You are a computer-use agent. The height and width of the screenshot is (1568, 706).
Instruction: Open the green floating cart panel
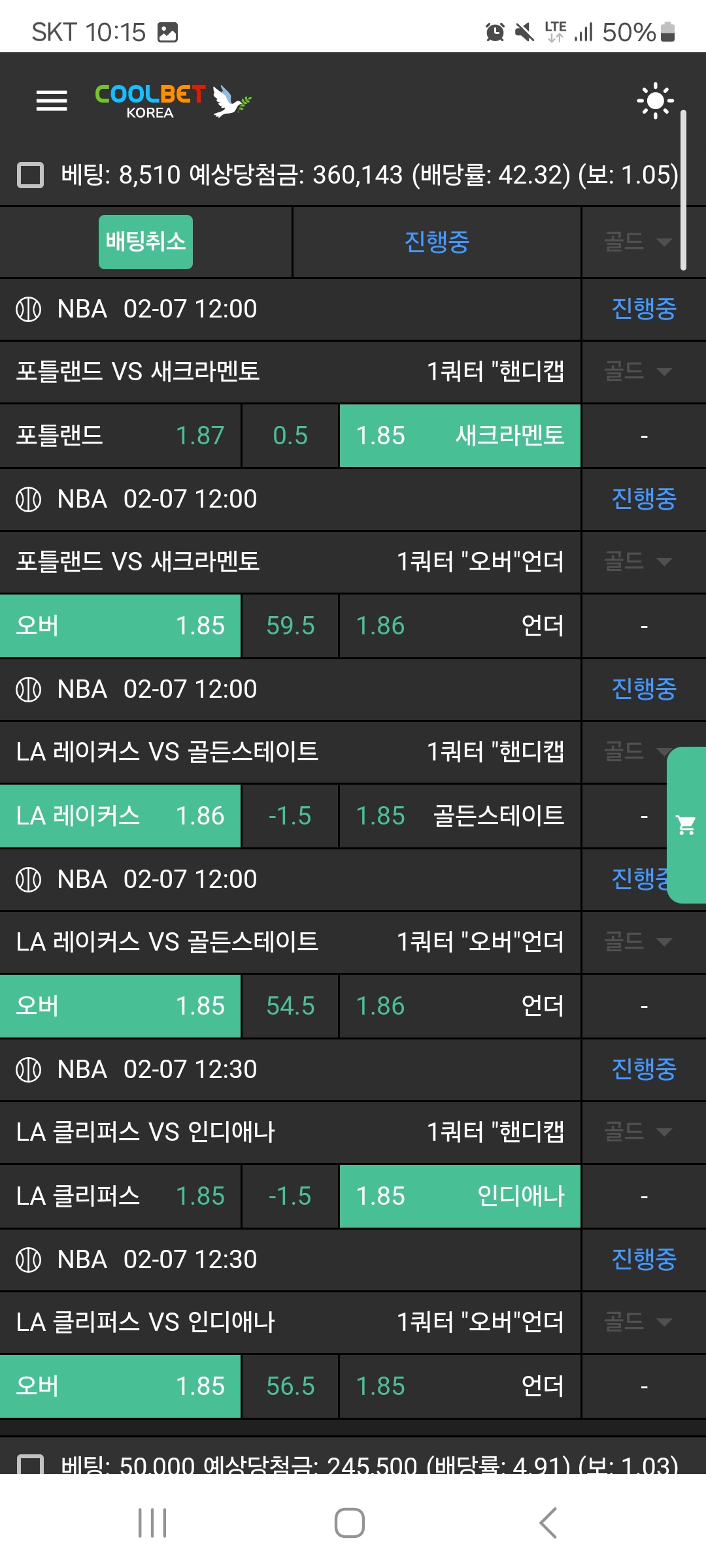click(x=686, y=825)
